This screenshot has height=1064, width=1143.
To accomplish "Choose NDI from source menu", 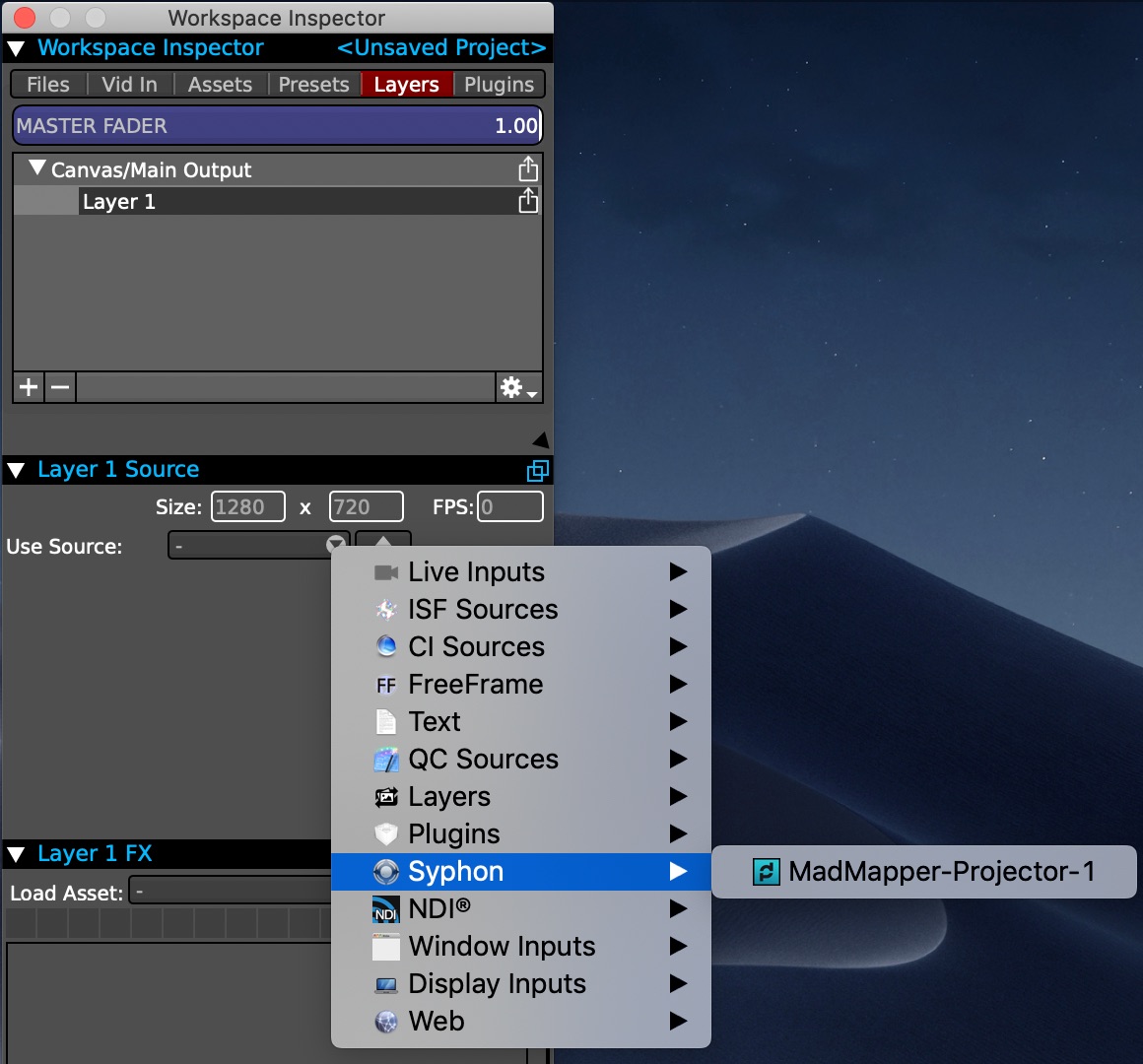I will pyautogui.click(x=521, y=908).
